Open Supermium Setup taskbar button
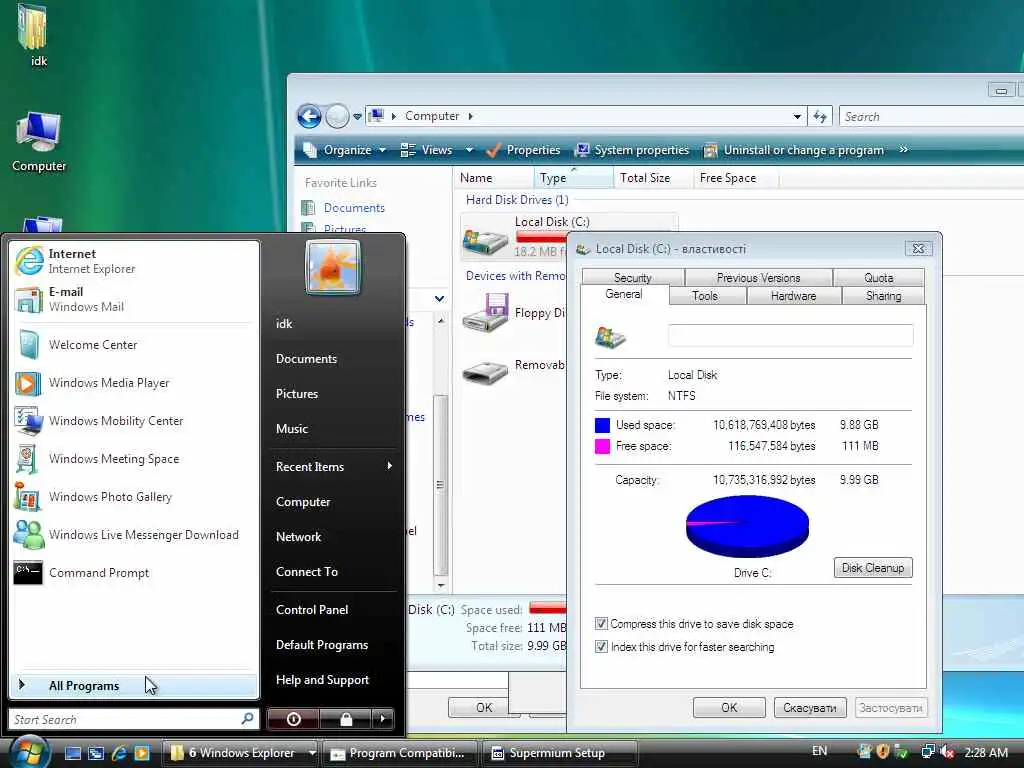The width and height of the screenshot is (1024, 768). coord(559,753)
